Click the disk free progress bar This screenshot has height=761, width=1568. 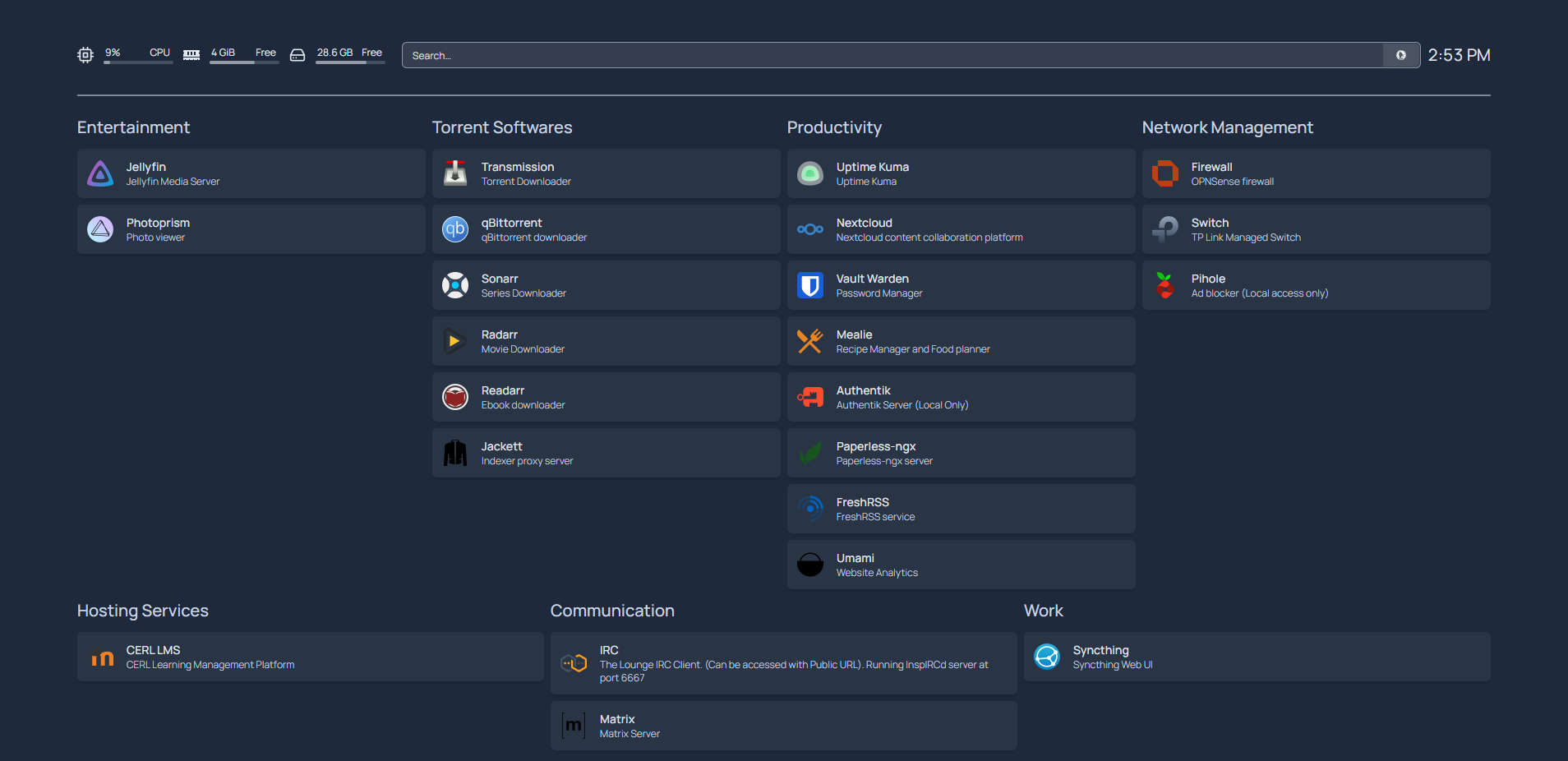tap(350, 62)
